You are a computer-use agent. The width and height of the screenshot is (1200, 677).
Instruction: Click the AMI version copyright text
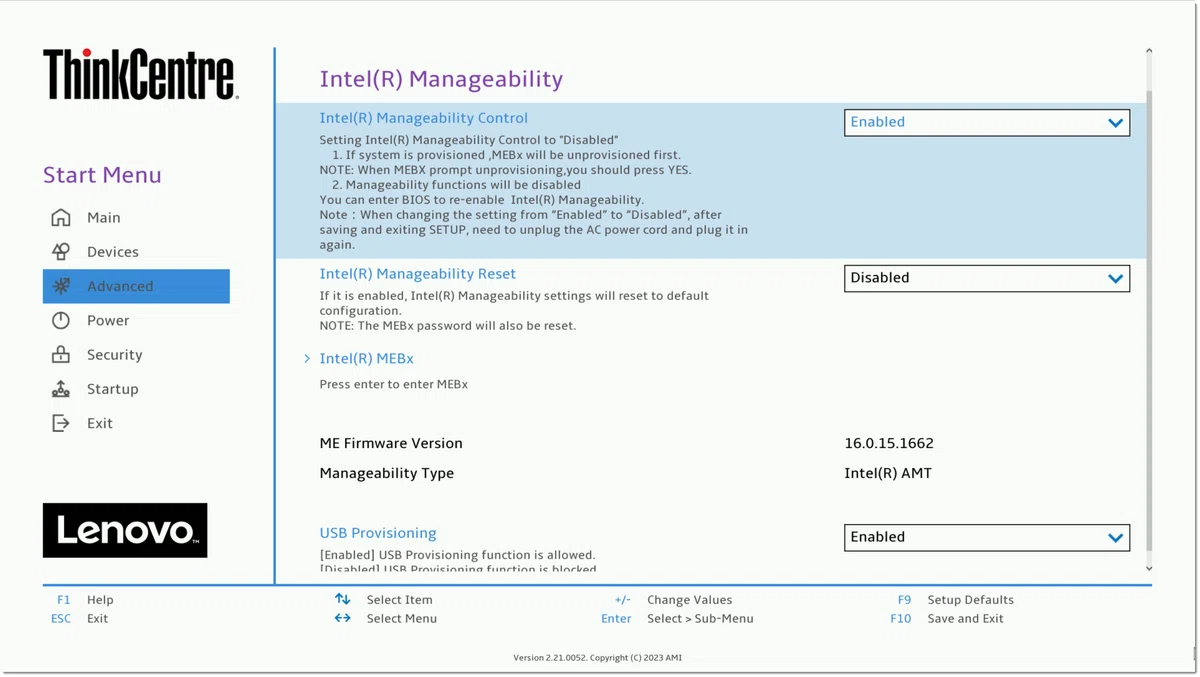coord(597,658)
